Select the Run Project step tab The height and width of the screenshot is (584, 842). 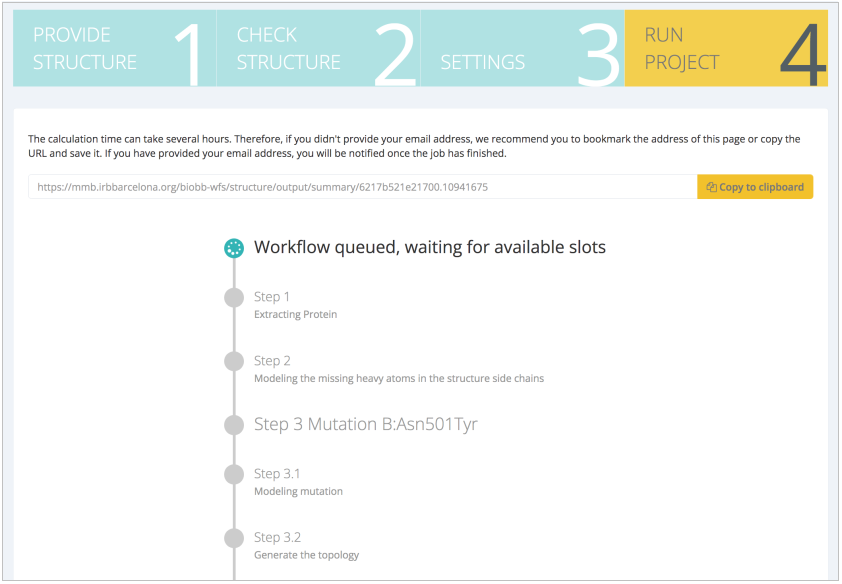726,48
